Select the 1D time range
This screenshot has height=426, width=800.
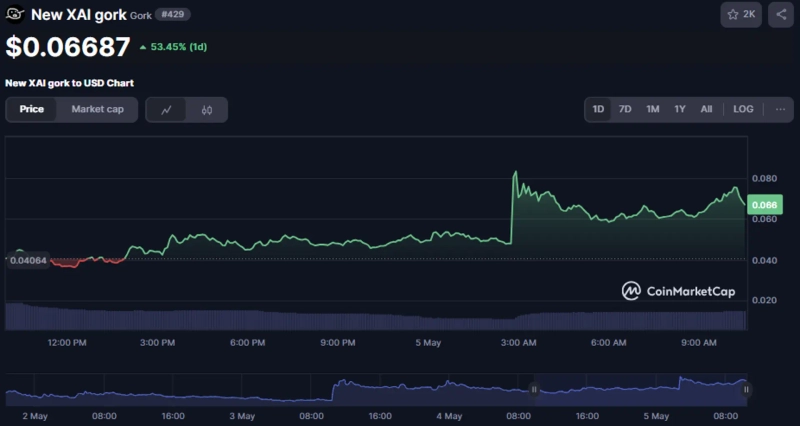598,109
